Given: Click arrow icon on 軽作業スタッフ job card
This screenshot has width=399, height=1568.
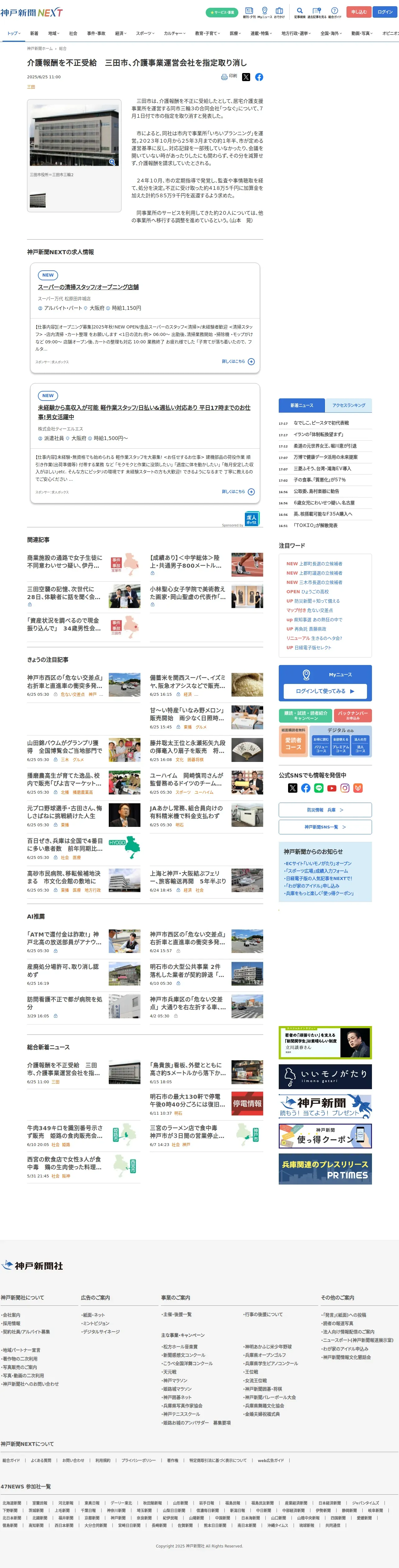Looking at the screenshot, I should click(x=251, y=492).
